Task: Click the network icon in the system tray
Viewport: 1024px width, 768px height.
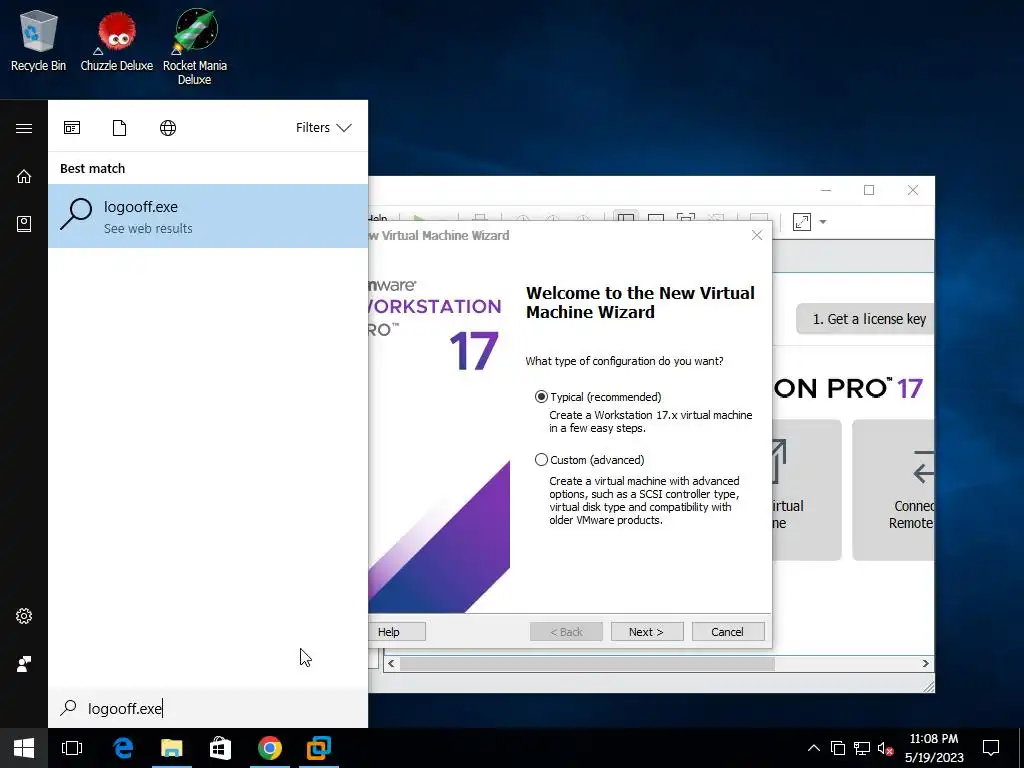Action: coord(861,748)
